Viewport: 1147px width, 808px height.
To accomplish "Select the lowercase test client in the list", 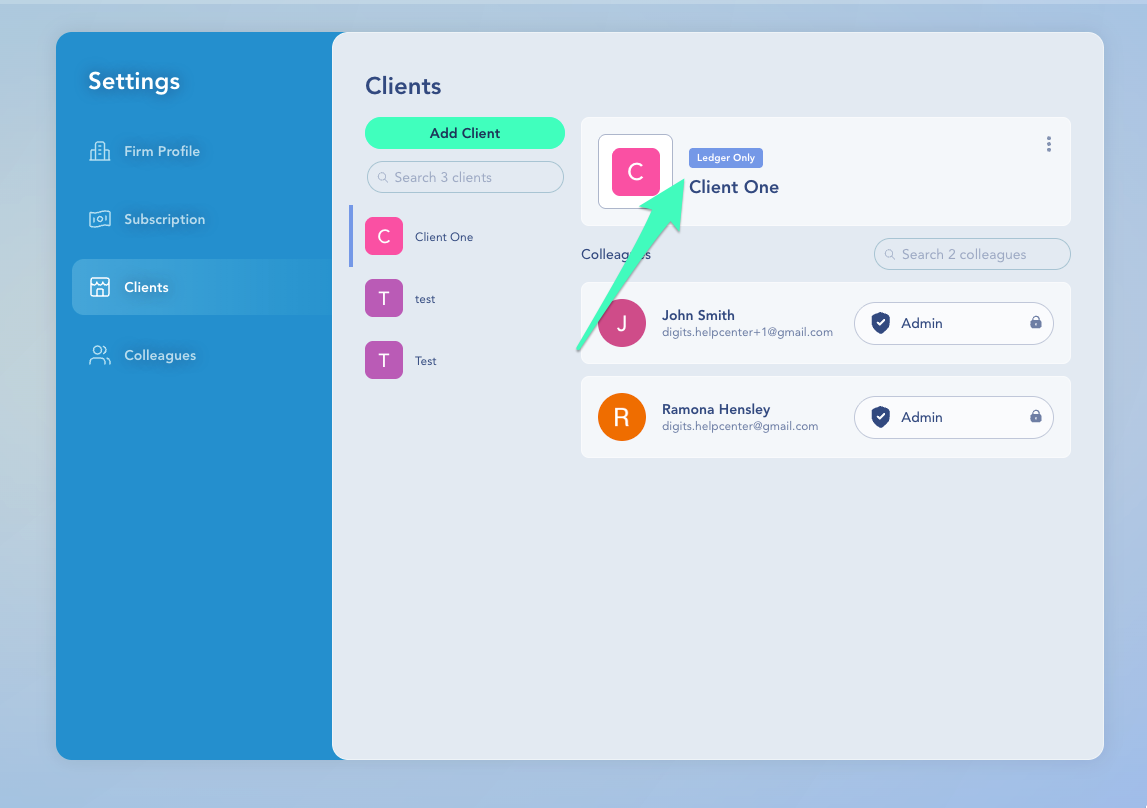I will point(425,299).
